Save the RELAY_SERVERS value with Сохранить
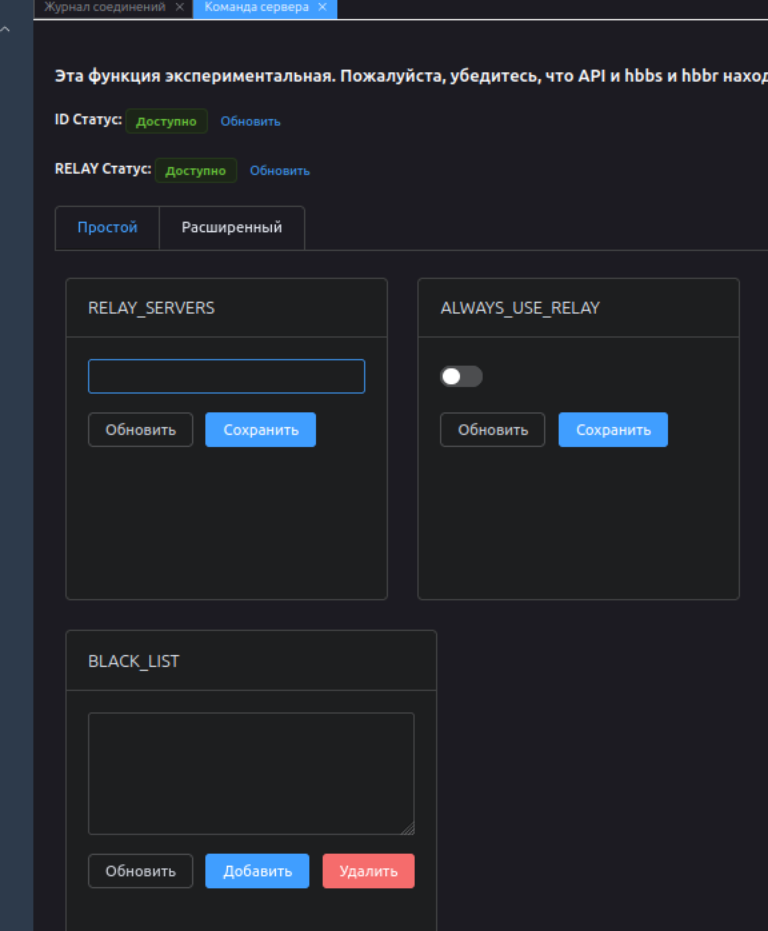 pos(260,430)
